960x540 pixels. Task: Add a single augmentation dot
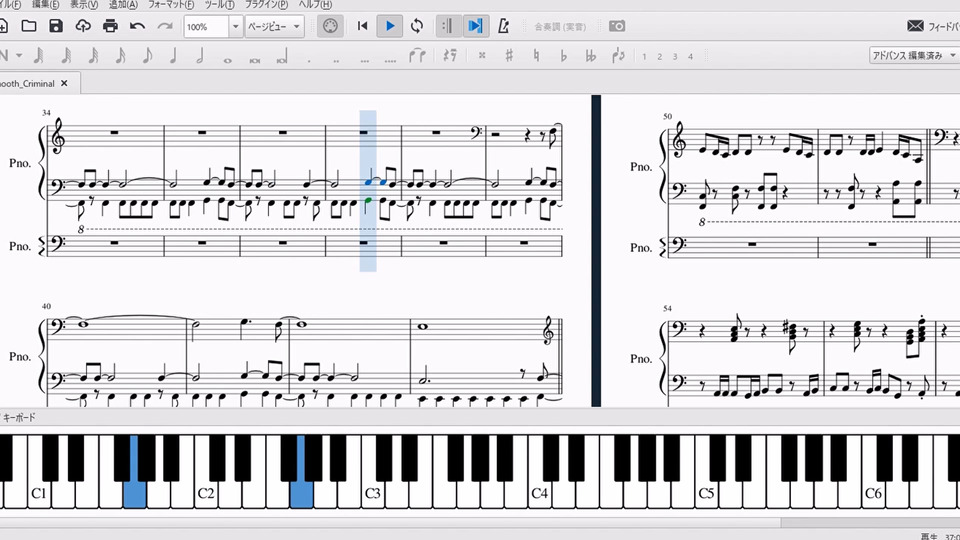pyautogui.click(x=309, y=61)
